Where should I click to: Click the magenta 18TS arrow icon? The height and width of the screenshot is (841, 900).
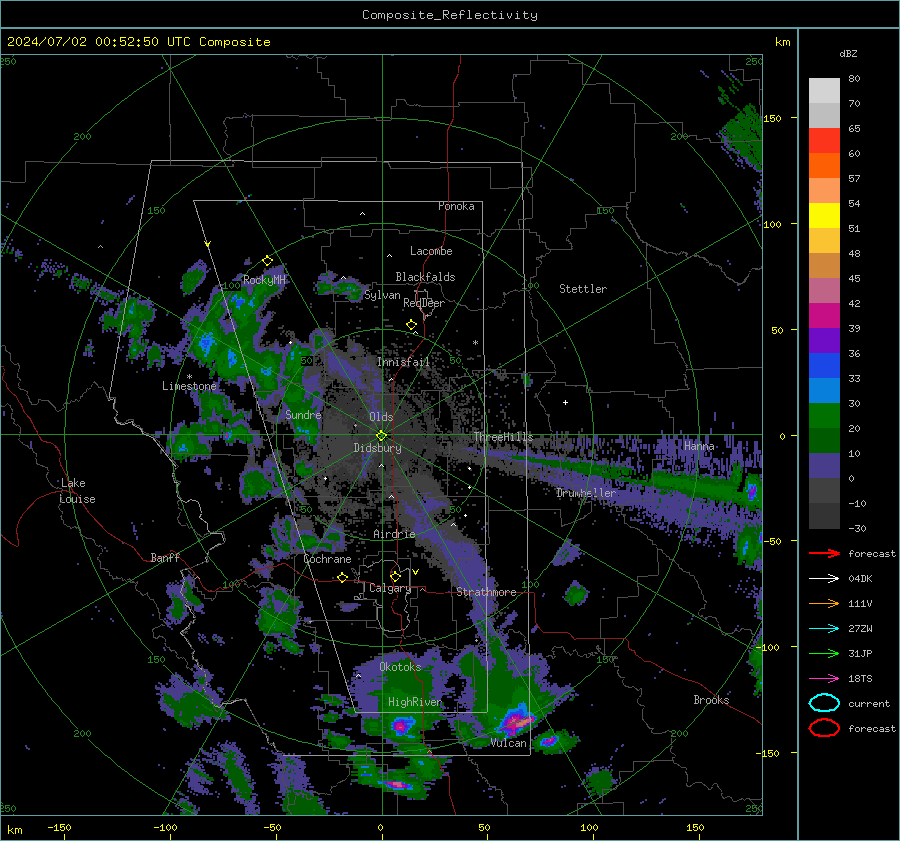[824, 679]
